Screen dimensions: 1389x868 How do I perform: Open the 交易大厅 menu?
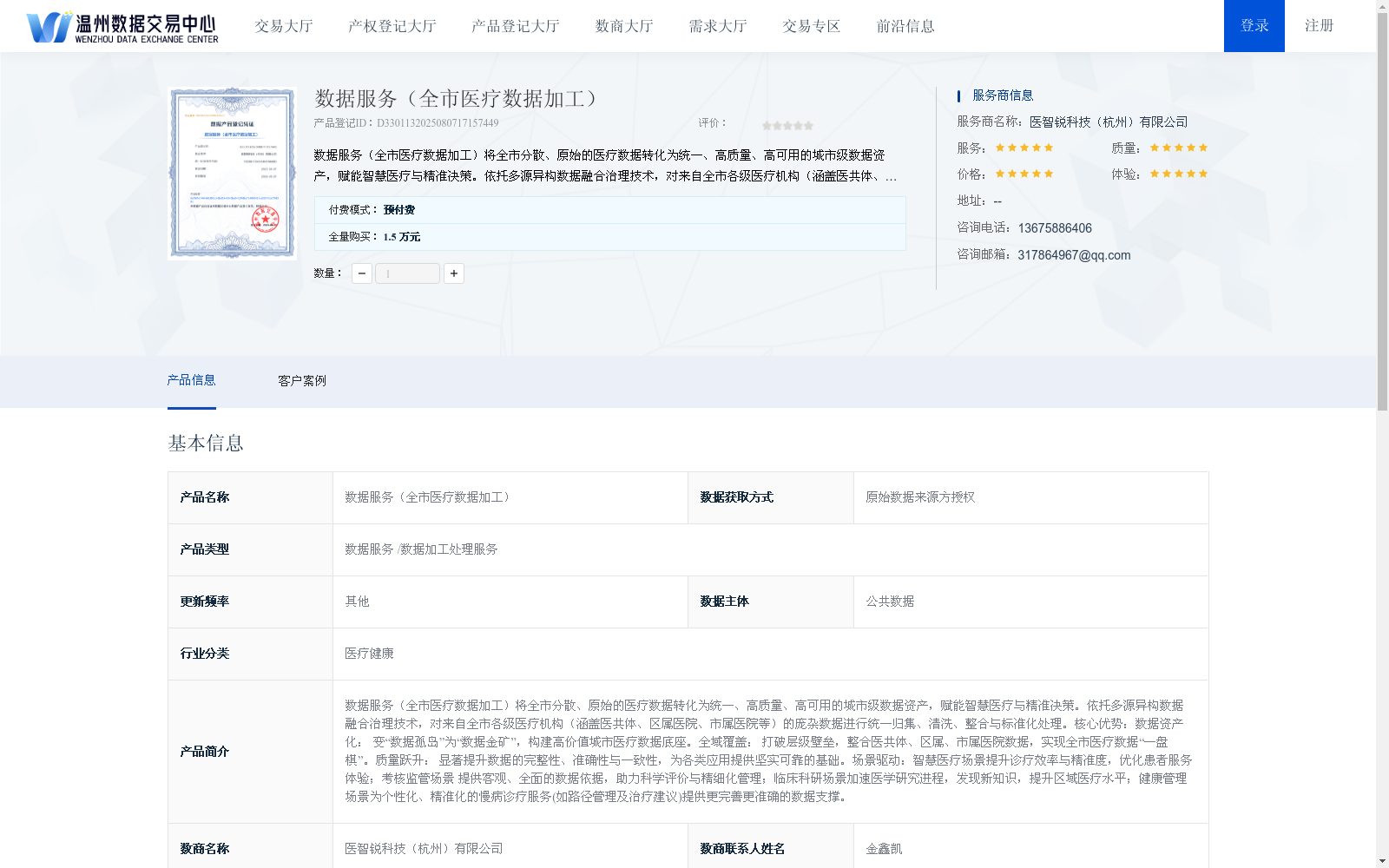click(x=284, y=26)
